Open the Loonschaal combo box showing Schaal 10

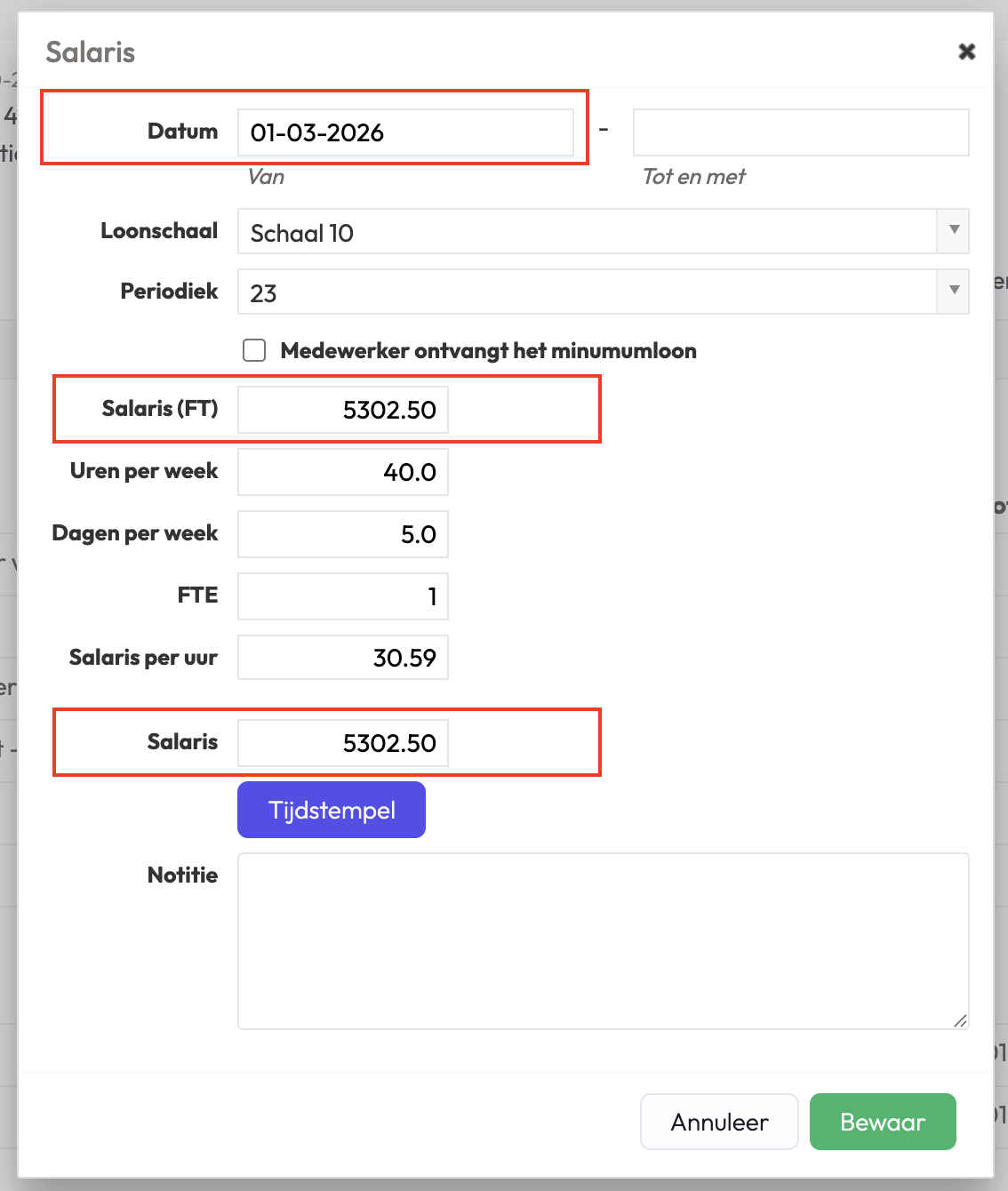pos(587,232)
